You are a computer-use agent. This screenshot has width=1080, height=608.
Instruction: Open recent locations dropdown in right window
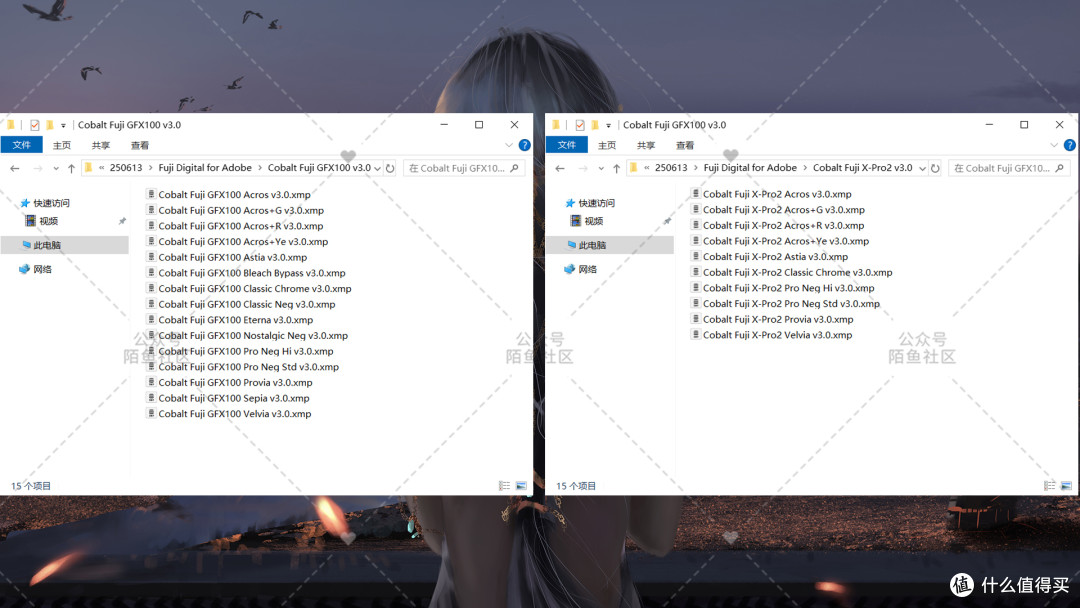tap(601, 168)
